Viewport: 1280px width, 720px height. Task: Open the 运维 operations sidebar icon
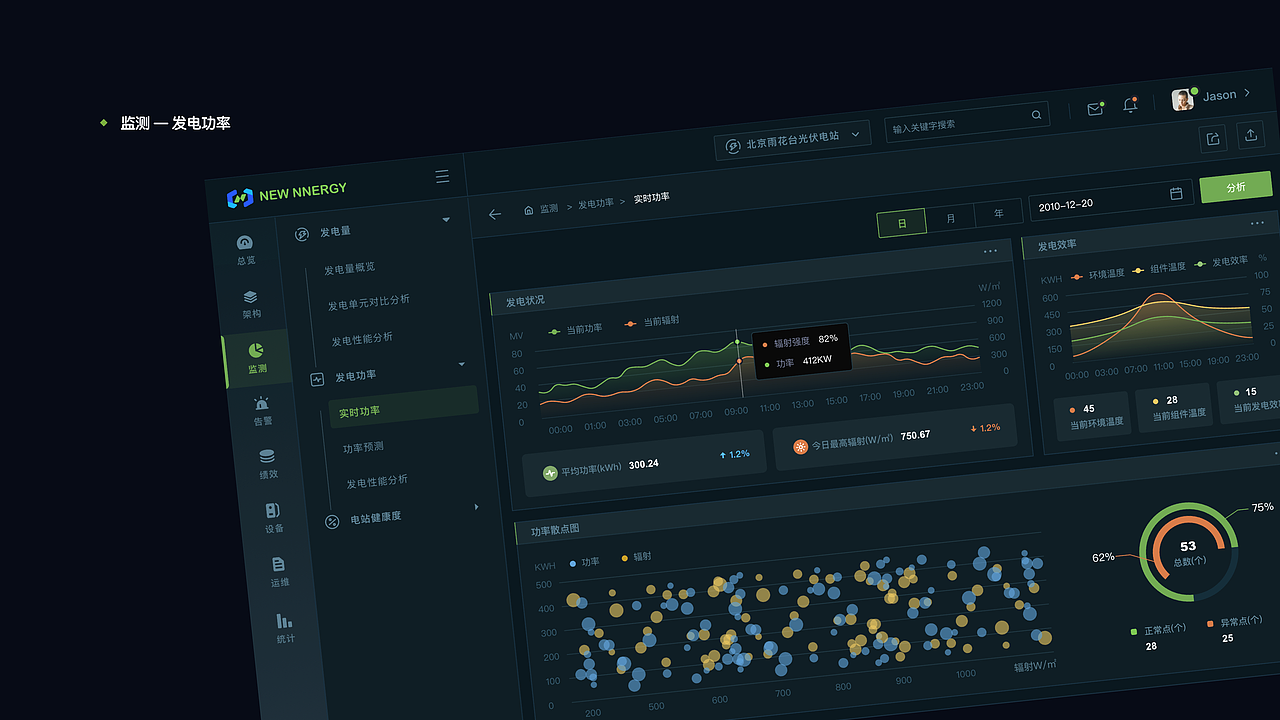(279, 571)
